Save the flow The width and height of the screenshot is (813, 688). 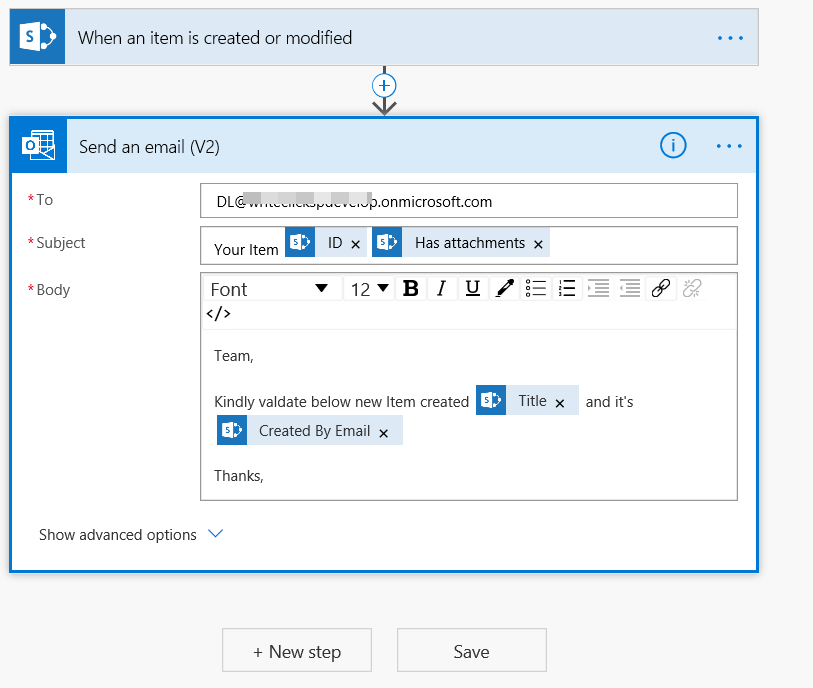coord(471,650)
